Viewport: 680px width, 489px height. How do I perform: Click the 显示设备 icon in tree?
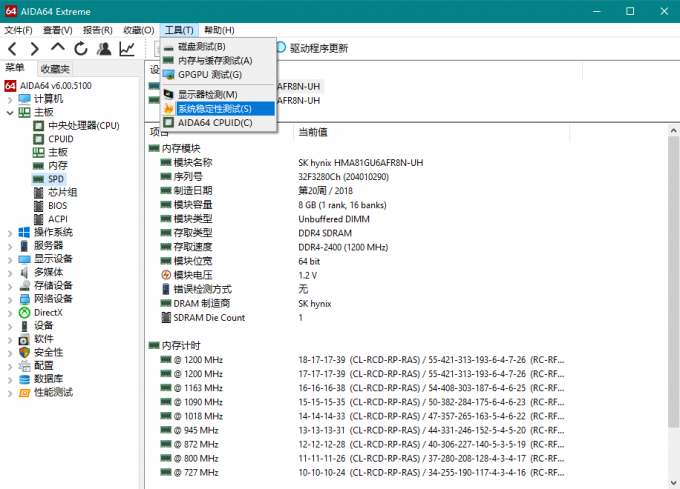(24, 259)
